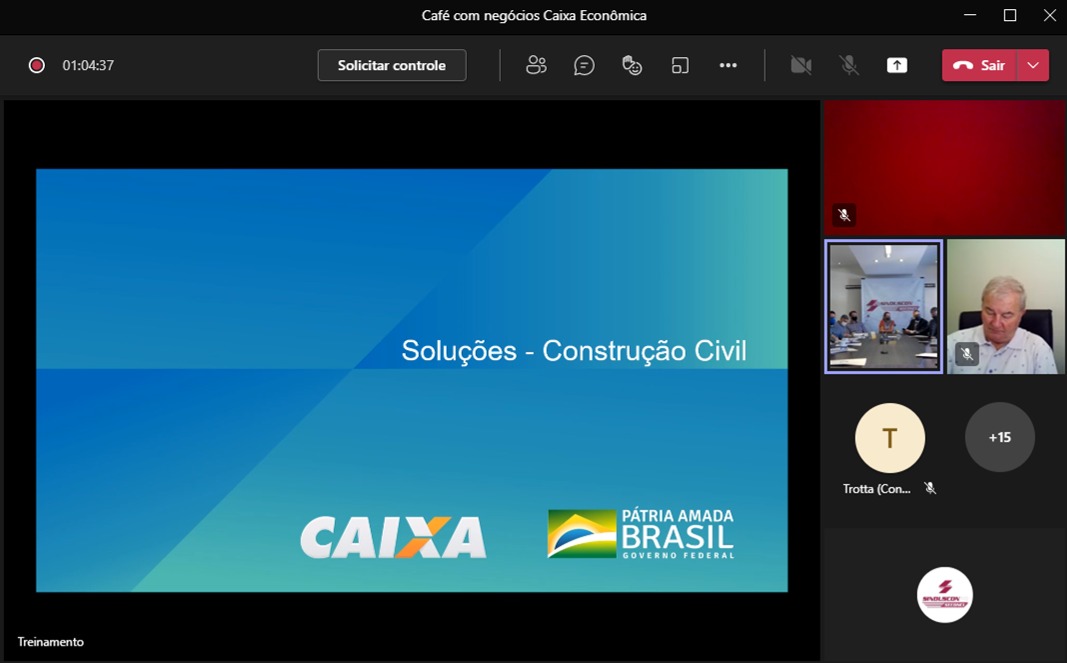This screenshot has height=663, width=1067.
Task: Open the more actions ellipsis menu
Action: click(728, 65)
